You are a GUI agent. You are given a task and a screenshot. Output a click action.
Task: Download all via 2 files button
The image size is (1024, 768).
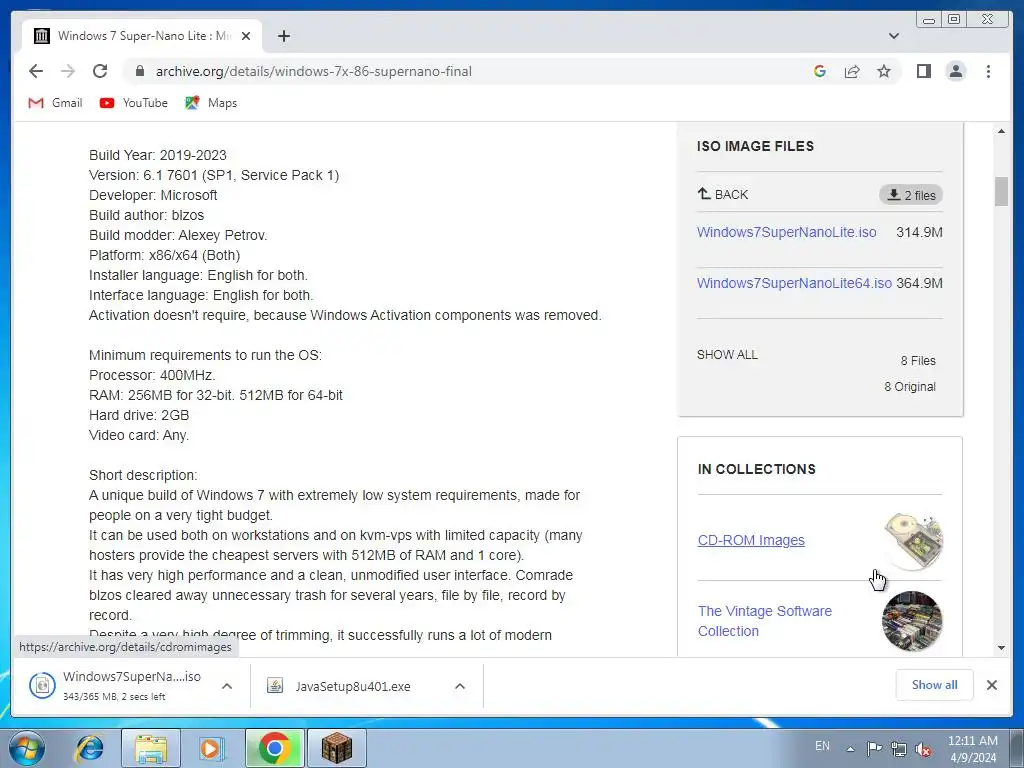pyautogui.click(x=911, y=195)
